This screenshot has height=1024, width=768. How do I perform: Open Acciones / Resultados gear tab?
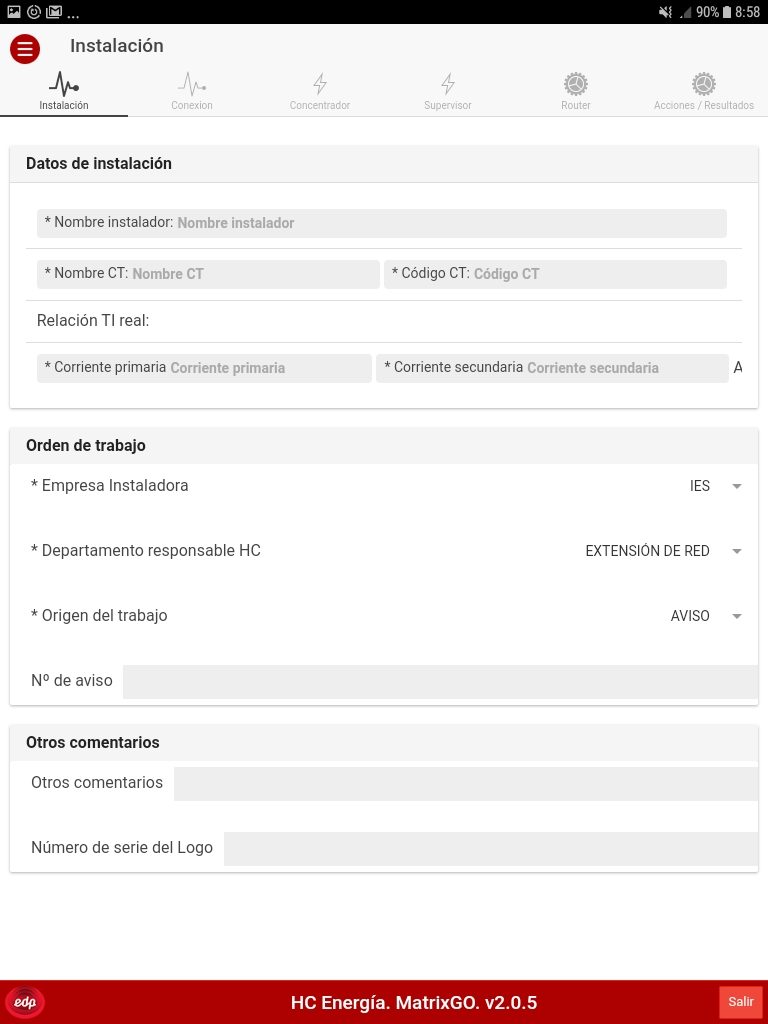[704, 91]
